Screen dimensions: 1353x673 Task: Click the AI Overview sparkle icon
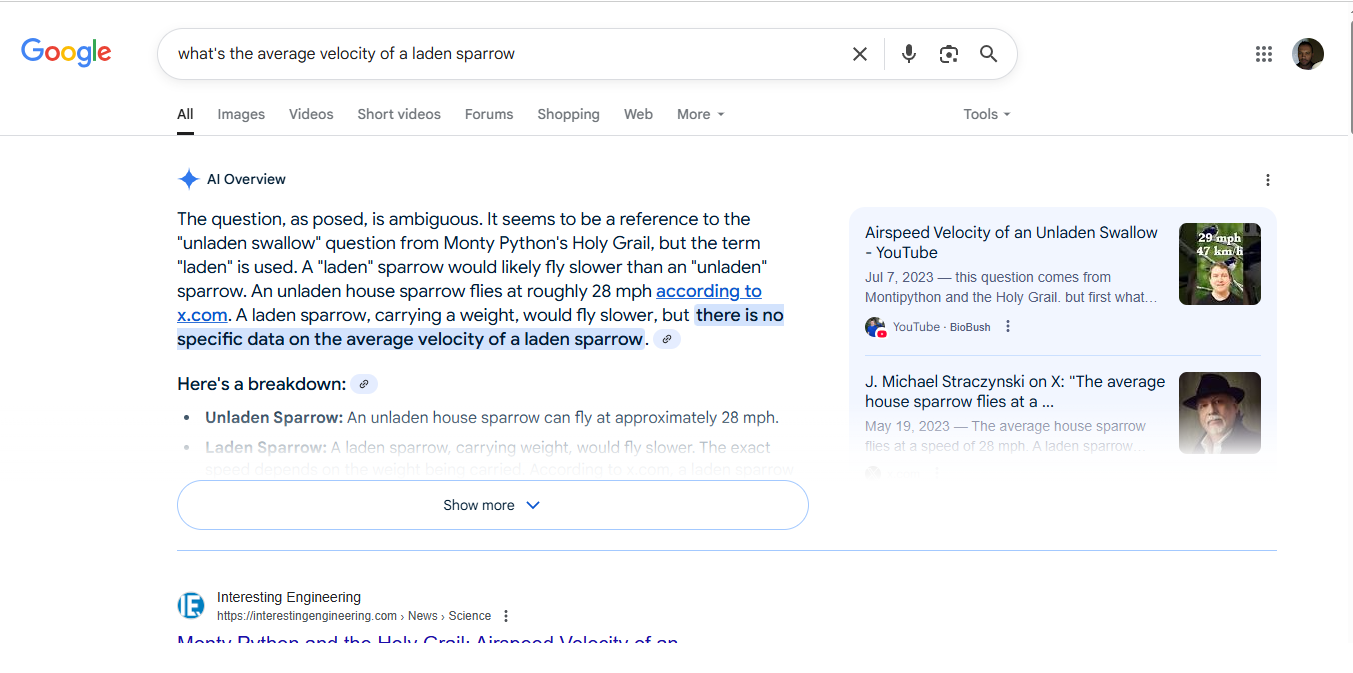tap(188, 178)
